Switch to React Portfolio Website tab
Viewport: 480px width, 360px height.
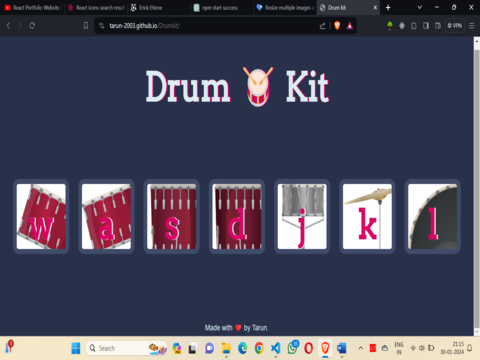[x=32, y=8]
